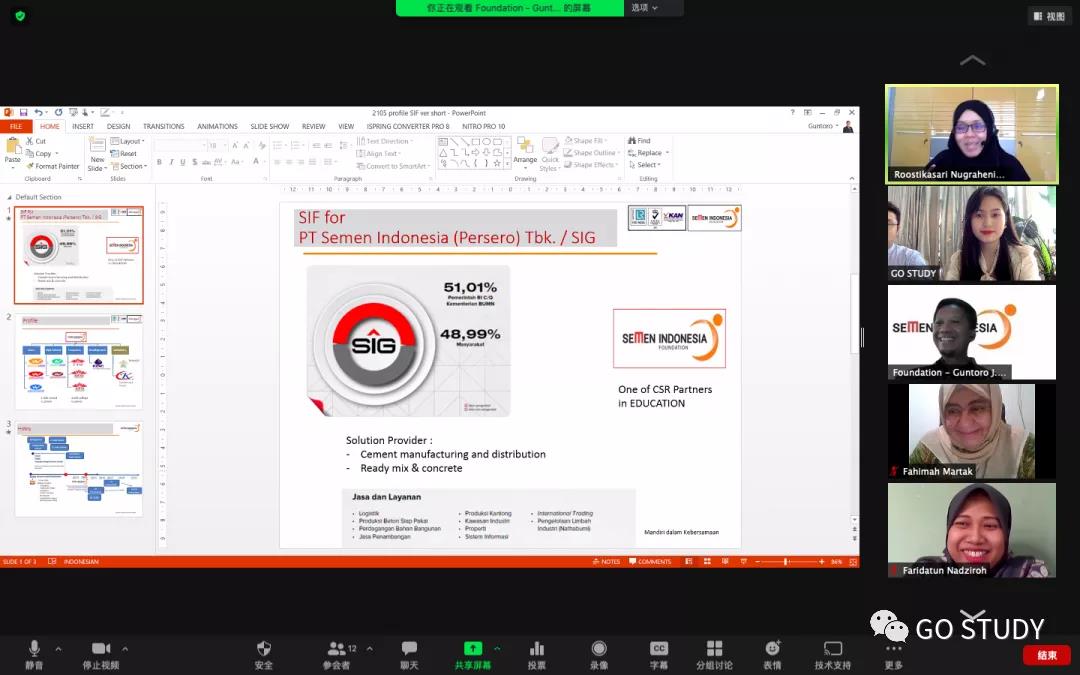Switch to the DESIGN ribbon tab

click(118, 127)
